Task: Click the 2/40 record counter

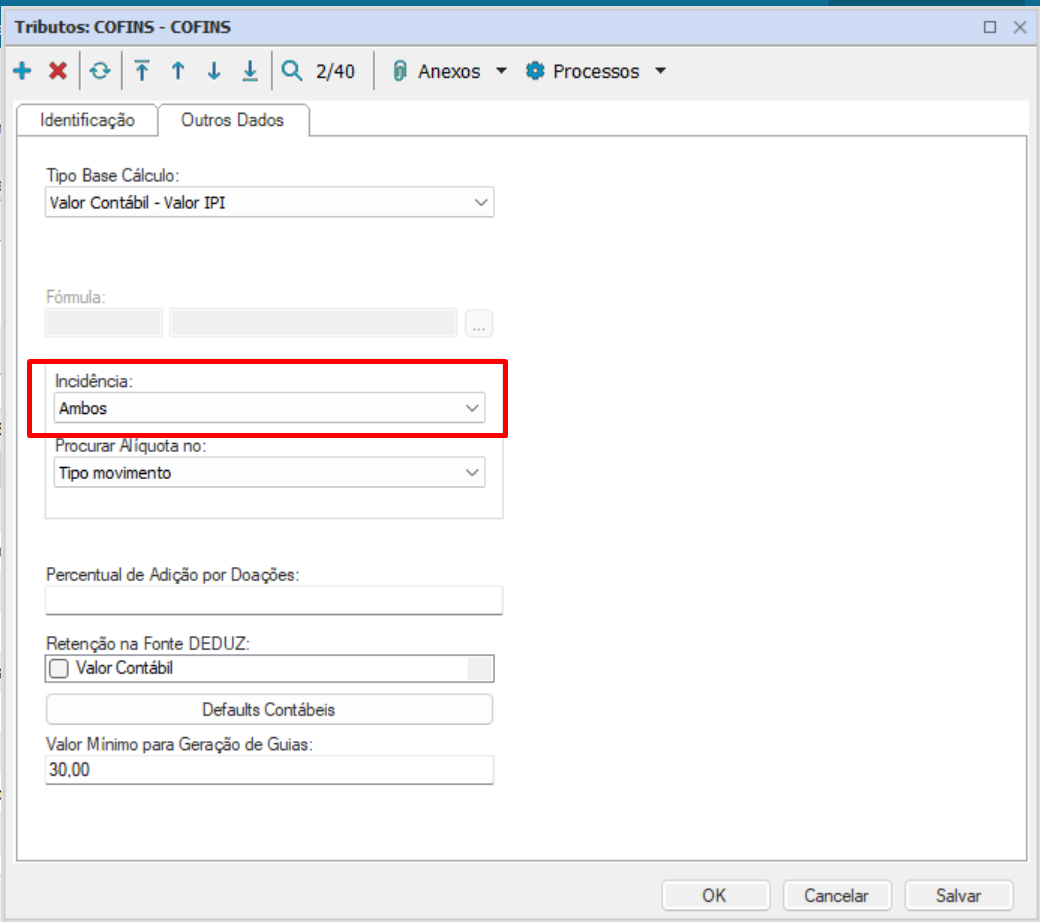Action: pos(336,71)
